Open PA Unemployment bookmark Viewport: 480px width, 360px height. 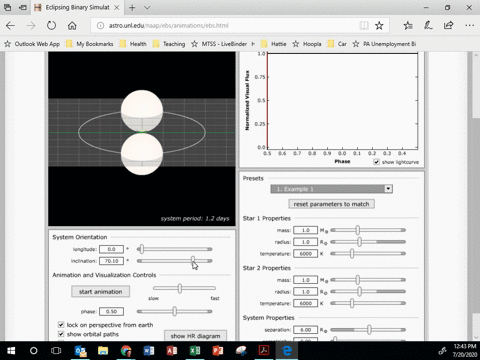click(x=384, y=44)
